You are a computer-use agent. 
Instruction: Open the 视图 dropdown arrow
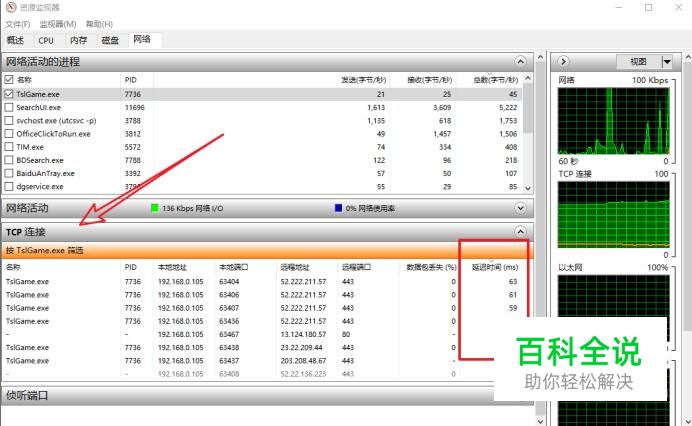pos(667,62)
